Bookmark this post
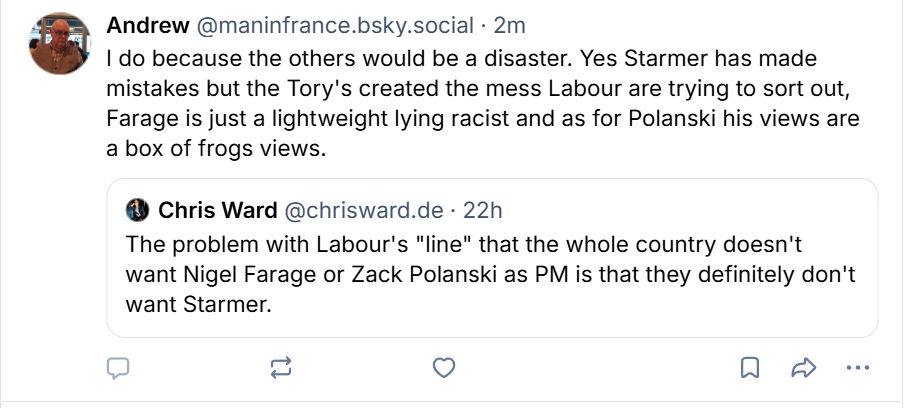910x408 pixels. click(748, 368)
